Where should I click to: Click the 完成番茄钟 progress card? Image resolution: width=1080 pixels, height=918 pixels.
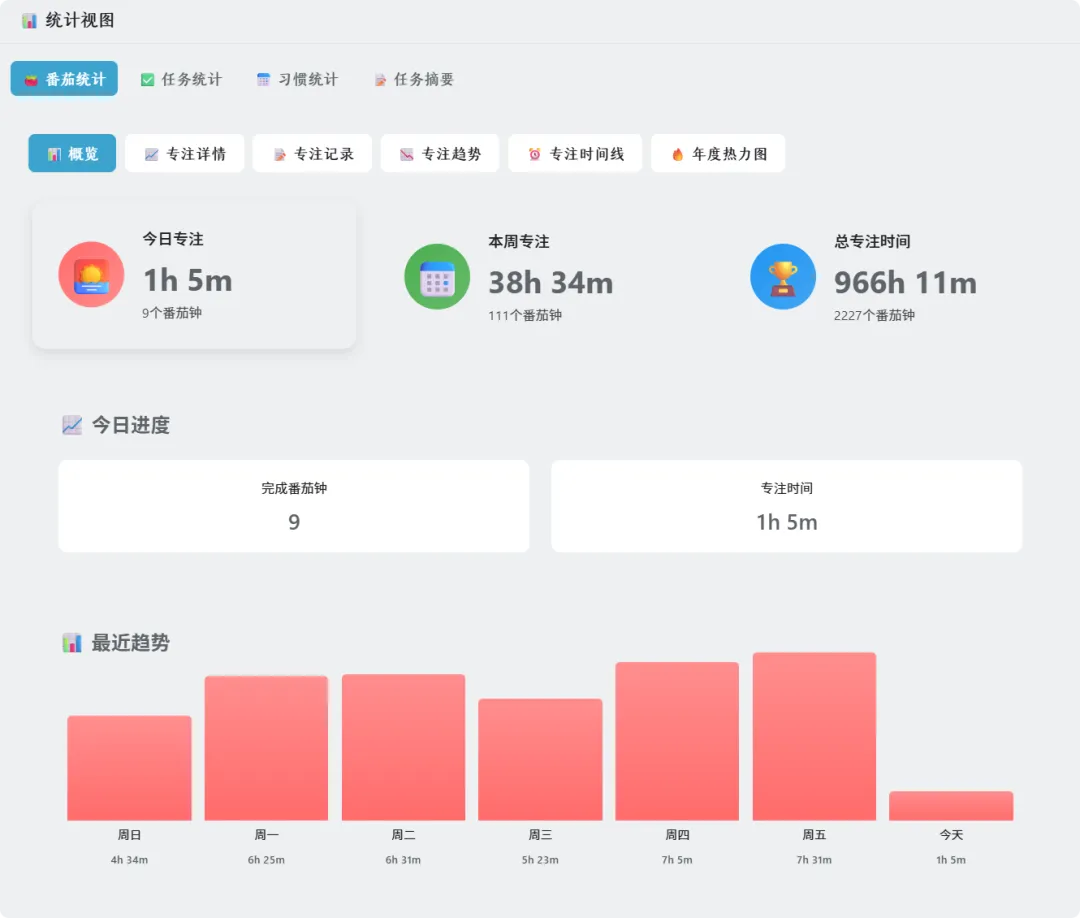294,506
